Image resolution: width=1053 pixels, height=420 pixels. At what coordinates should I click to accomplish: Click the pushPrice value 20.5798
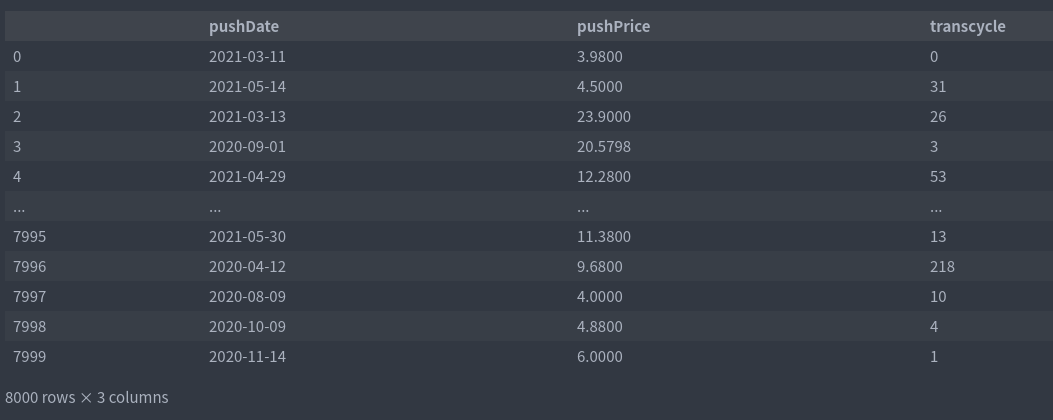604,146
